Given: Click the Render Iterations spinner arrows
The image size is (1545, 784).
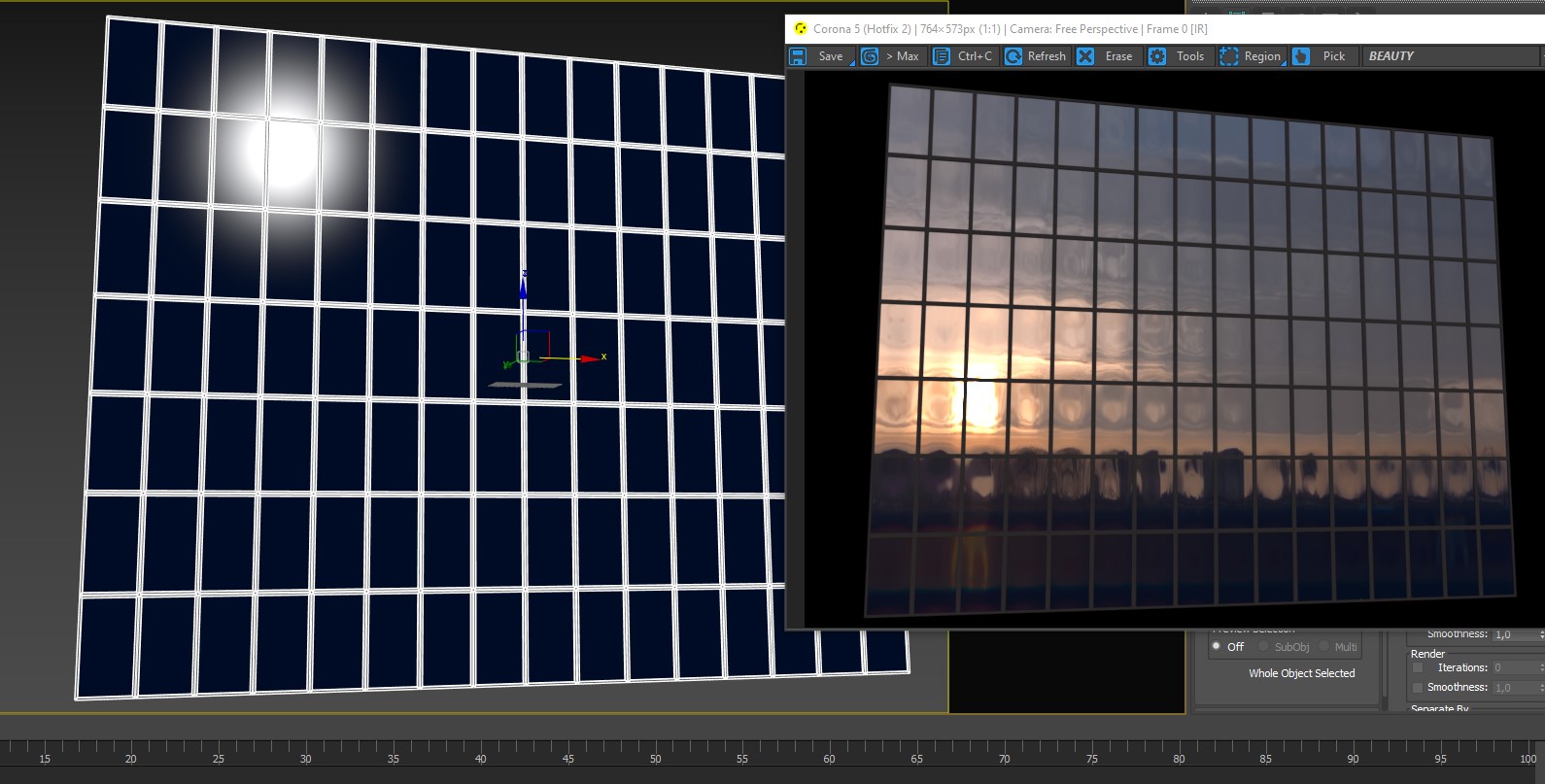Looking at the screenshot, I should tap(1541, 667).
